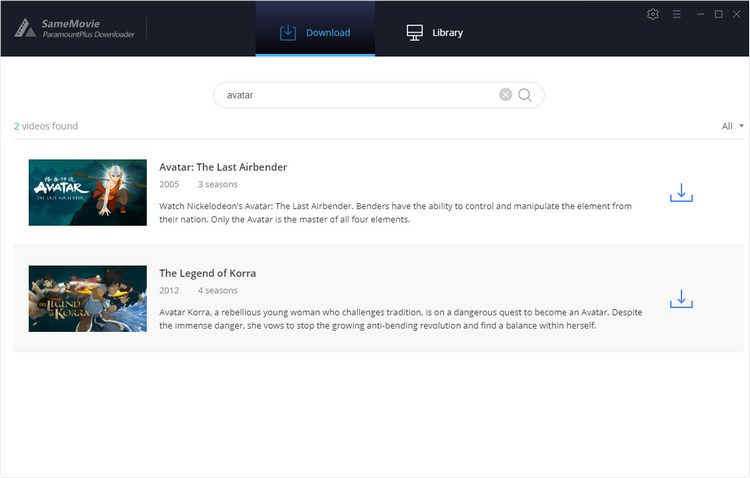Screen dimensions: 750x478
Task: Click the Avatar: The Last Airbender thumbnail
Action: 88,192
